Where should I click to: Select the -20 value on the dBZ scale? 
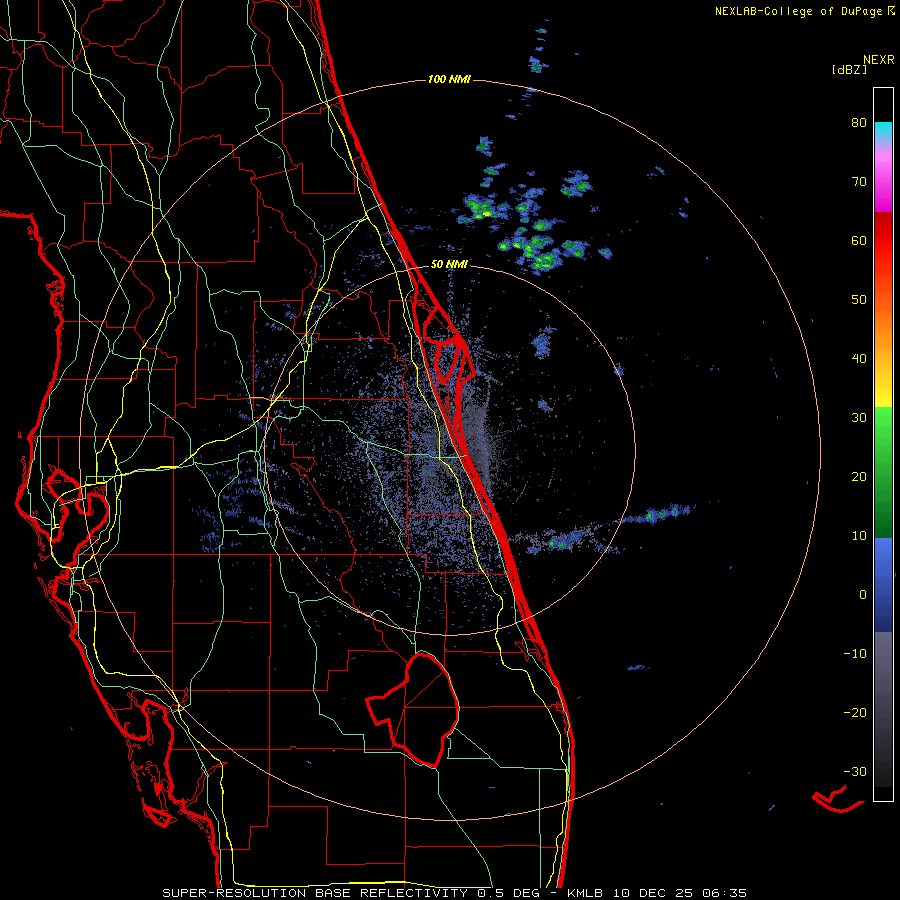[855, 713]
